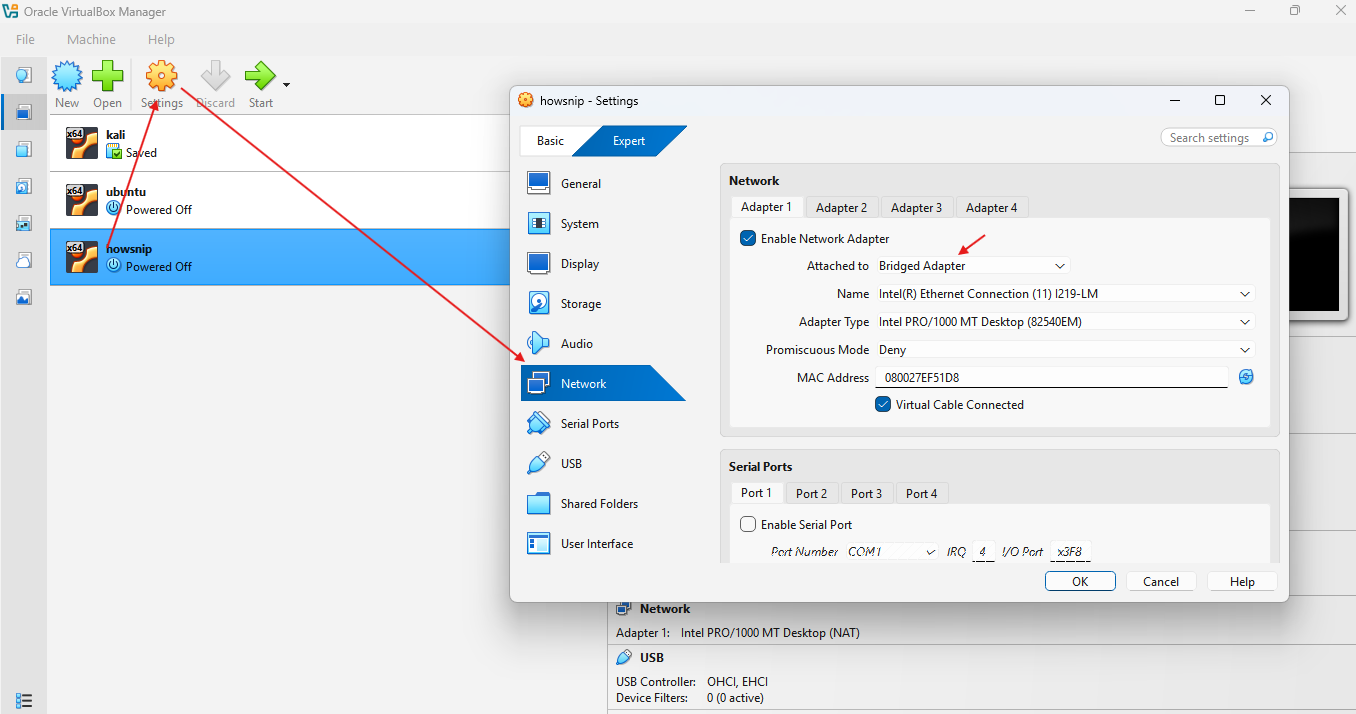Click the sidebar list toggle at the bottom-left
Viewport: 1356px width, 714px height.
[24, 700]
